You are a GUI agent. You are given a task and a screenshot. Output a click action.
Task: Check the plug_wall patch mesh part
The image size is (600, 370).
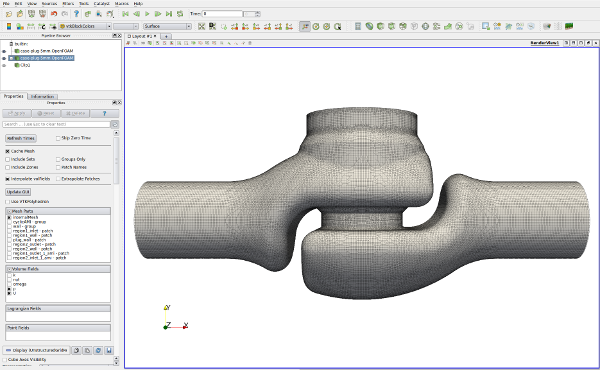pyautogui.click(x=10, y=240)
